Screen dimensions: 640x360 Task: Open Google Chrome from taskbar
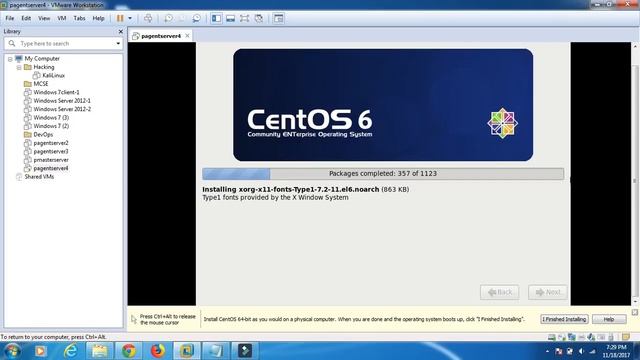(x=129, y=351)
